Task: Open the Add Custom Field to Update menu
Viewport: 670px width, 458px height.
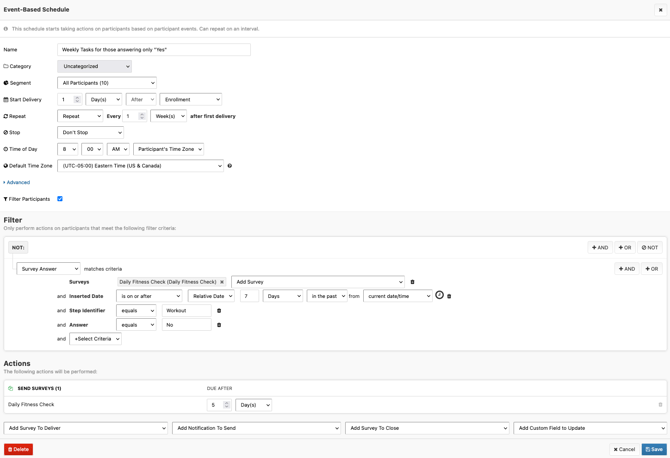Action: pyautogui.click(x=590, y=428)
